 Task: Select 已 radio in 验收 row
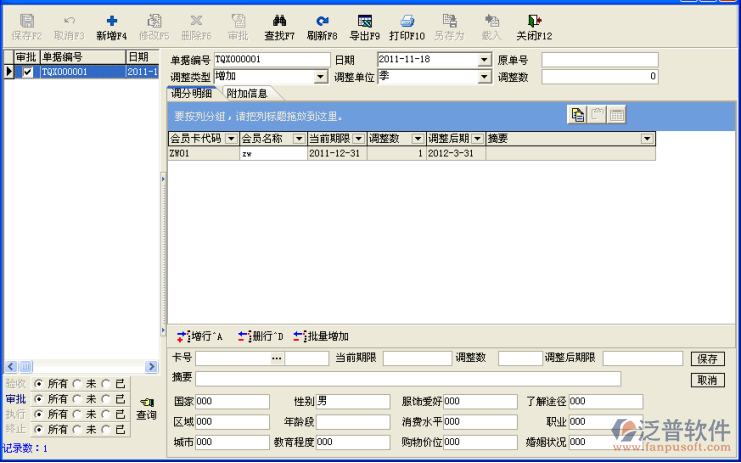pos(107,383)
